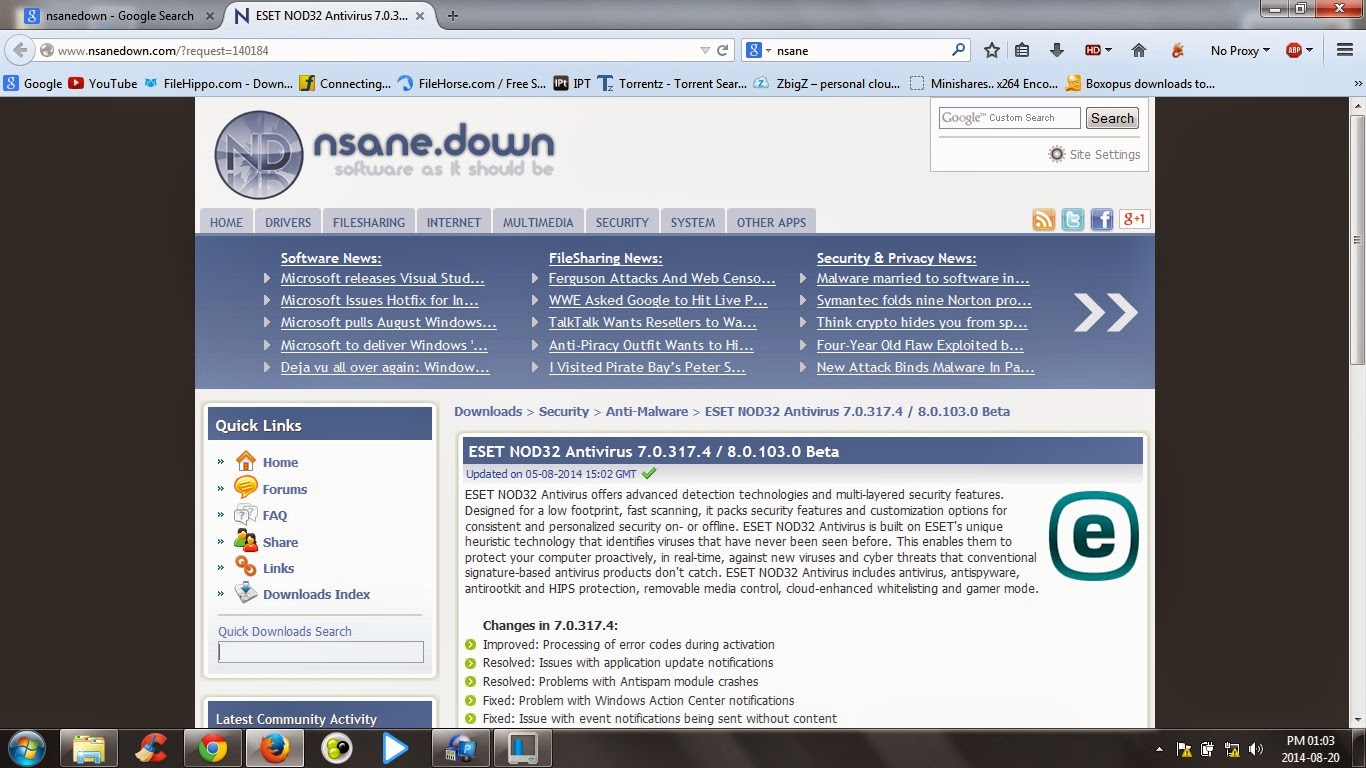Image resolution: width=1366 pixels, height=768 pixels.
Task: Bookmark this page with the star icon
Action: [991, 50]
